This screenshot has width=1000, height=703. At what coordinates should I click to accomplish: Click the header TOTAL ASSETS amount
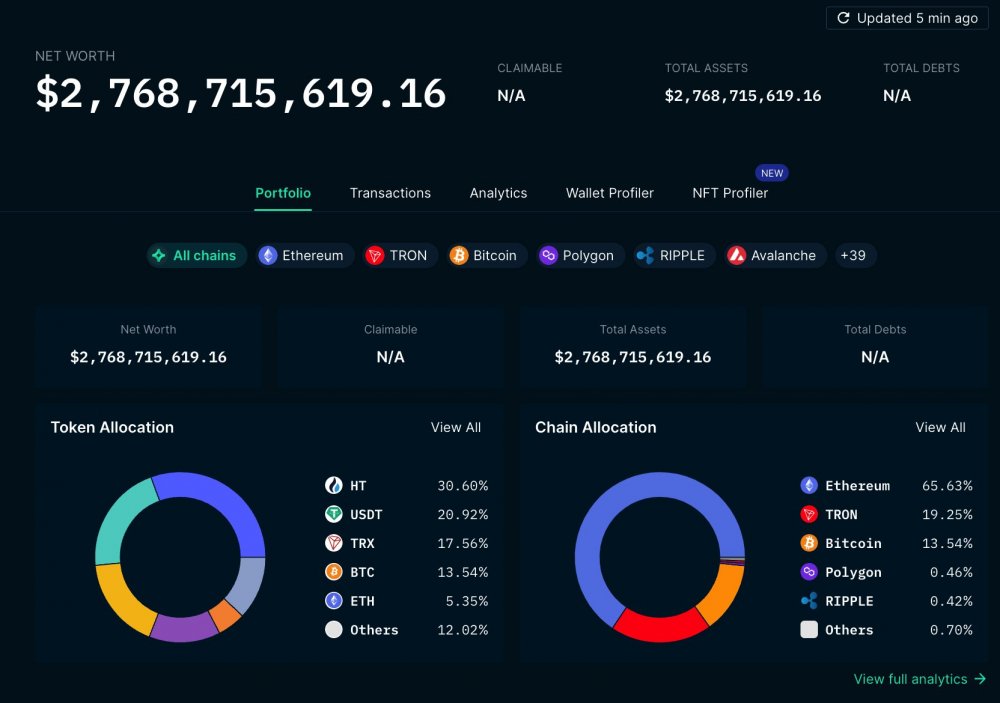(x=743, y=96)
